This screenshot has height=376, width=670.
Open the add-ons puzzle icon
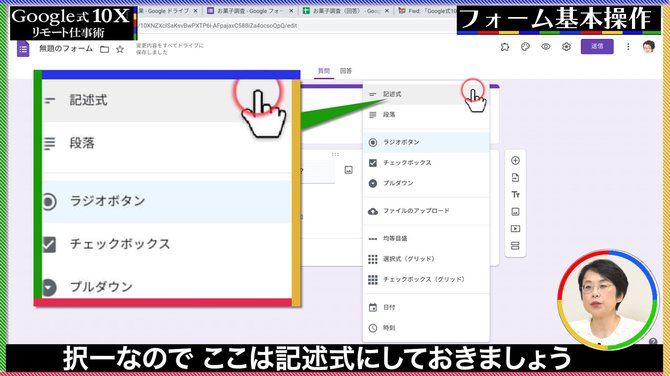[x=505, y=47]
